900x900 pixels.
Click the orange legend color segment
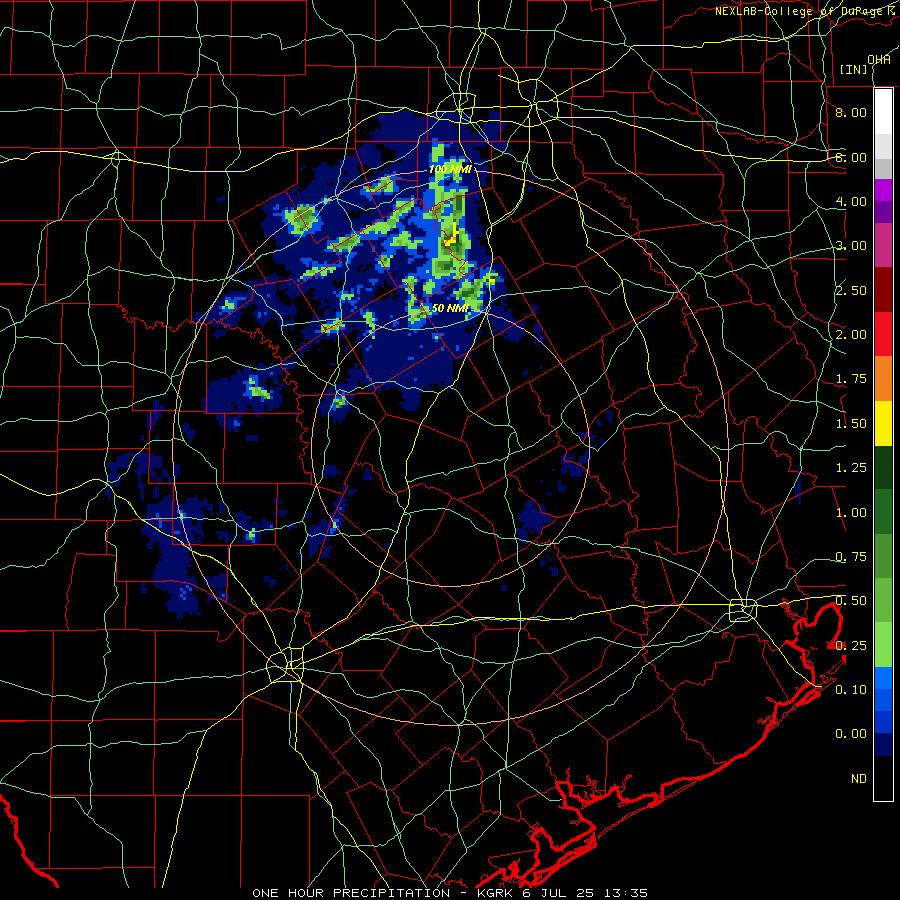pos(883,378)
